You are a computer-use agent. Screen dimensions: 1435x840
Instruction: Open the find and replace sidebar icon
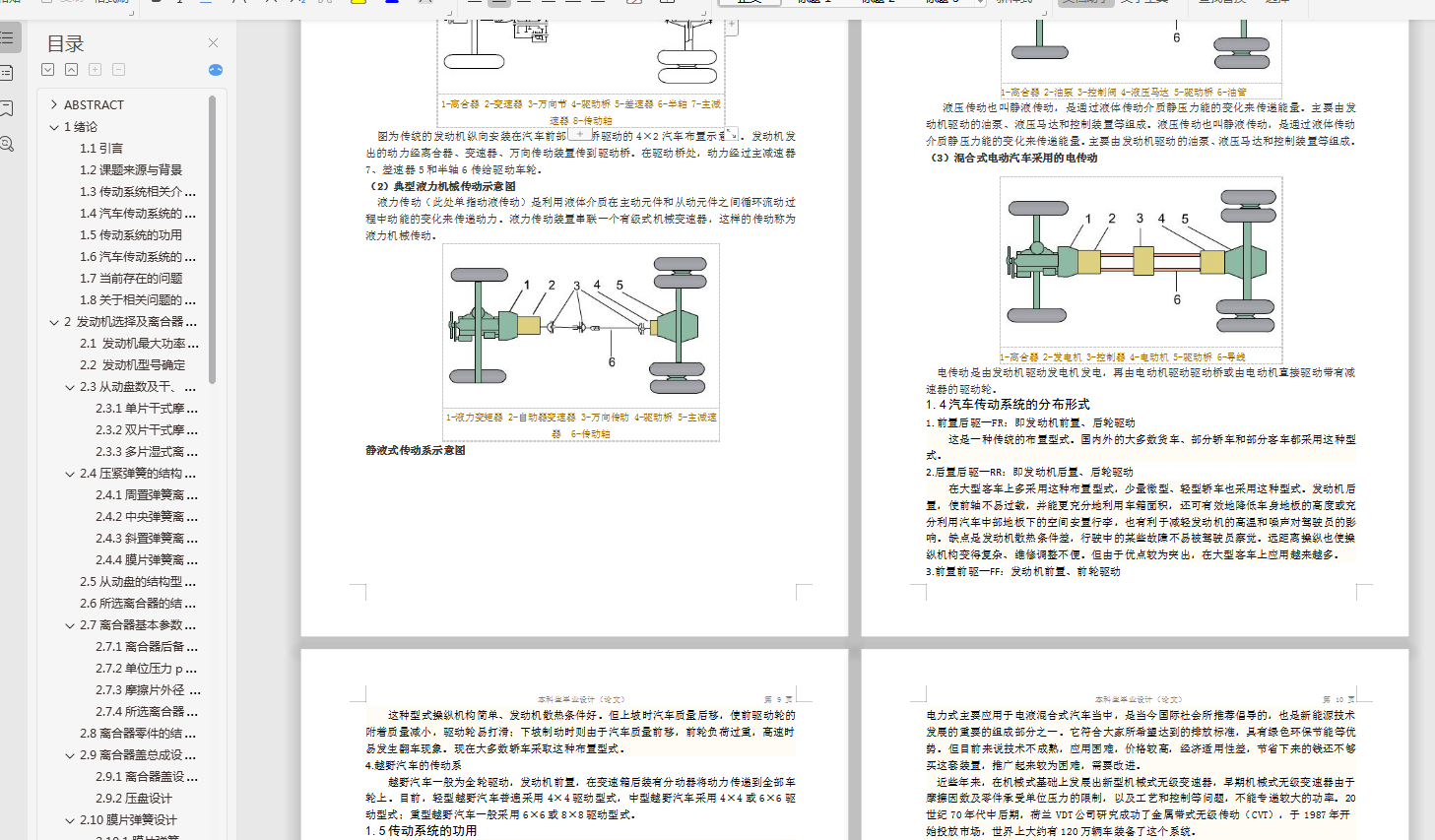point(8,144)
